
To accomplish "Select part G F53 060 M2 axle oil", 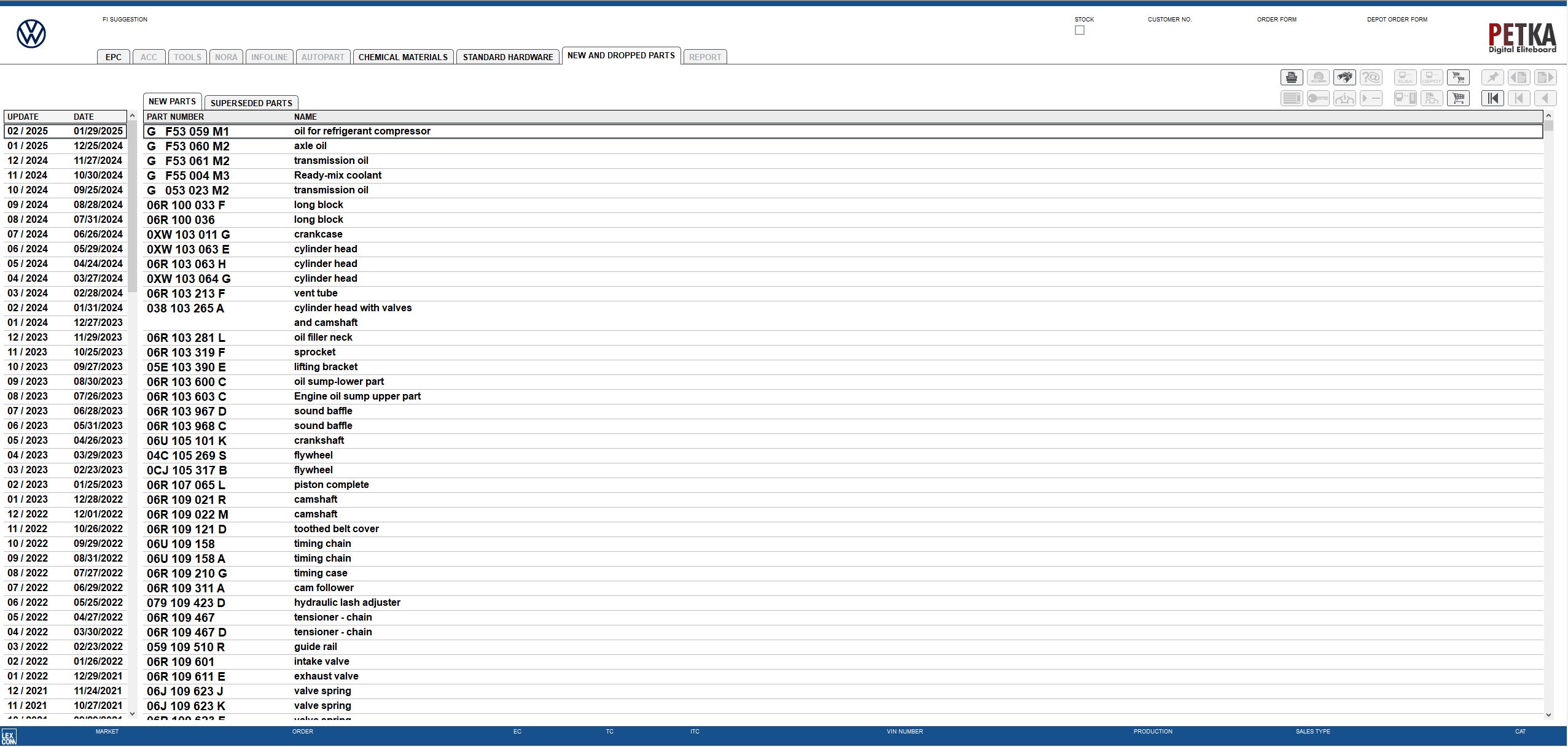I will tap(843, 146).
